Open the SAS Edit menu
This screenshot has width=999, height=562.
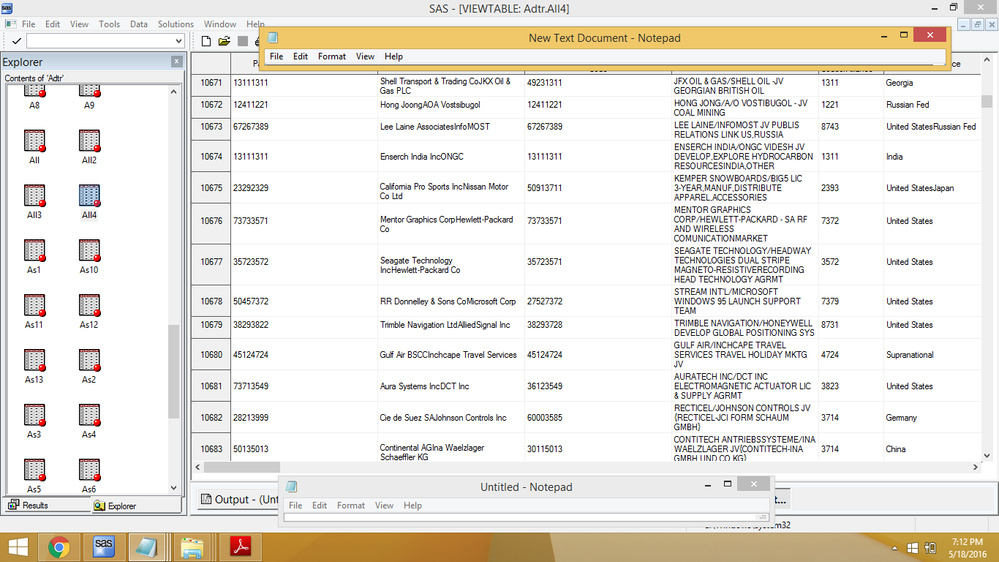click(52, 24)
